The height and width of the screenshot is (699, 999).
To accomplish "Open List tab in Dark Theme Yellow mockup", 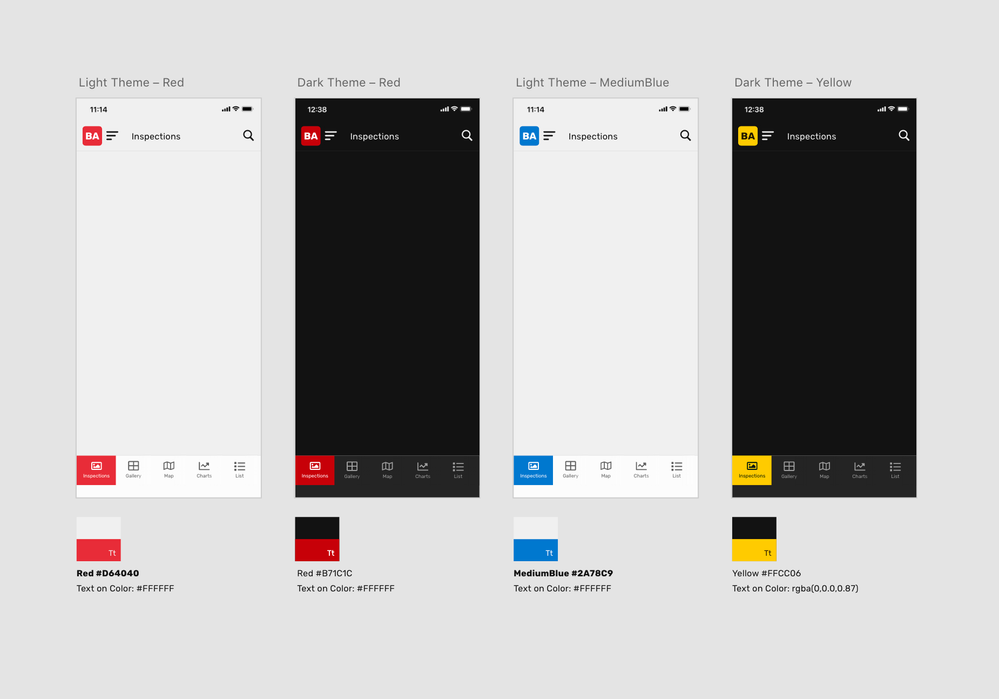I will (x=895, y=470).
